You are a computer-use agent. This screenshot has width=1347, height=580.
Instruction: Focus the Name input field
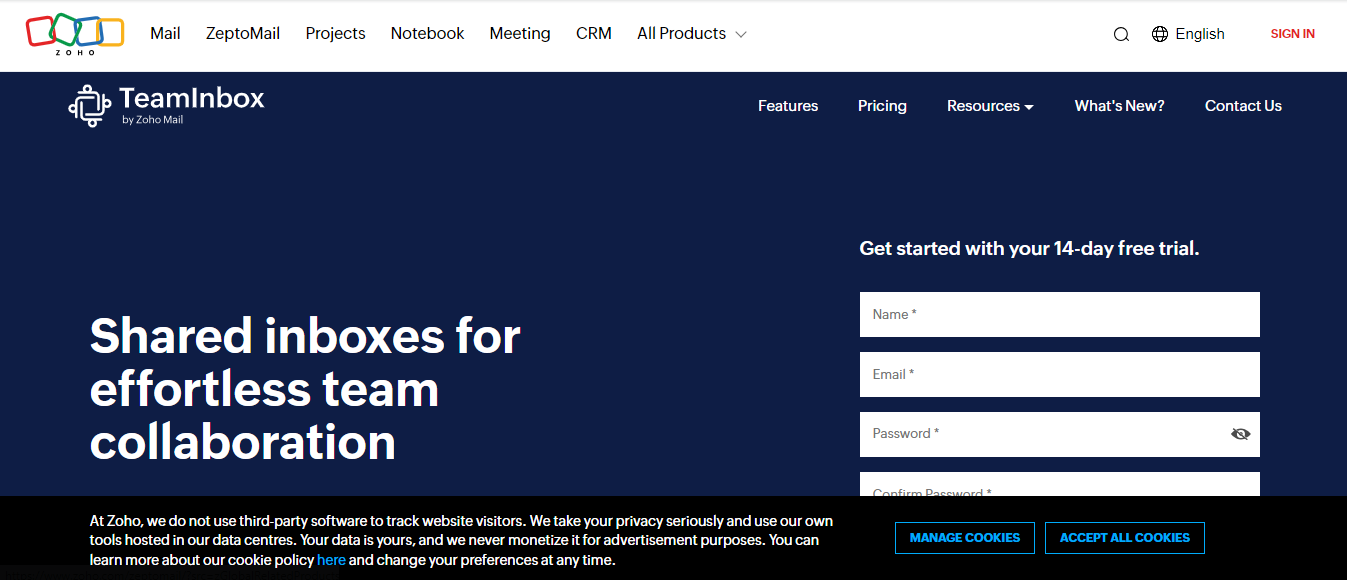click(x=1060, y=315)
